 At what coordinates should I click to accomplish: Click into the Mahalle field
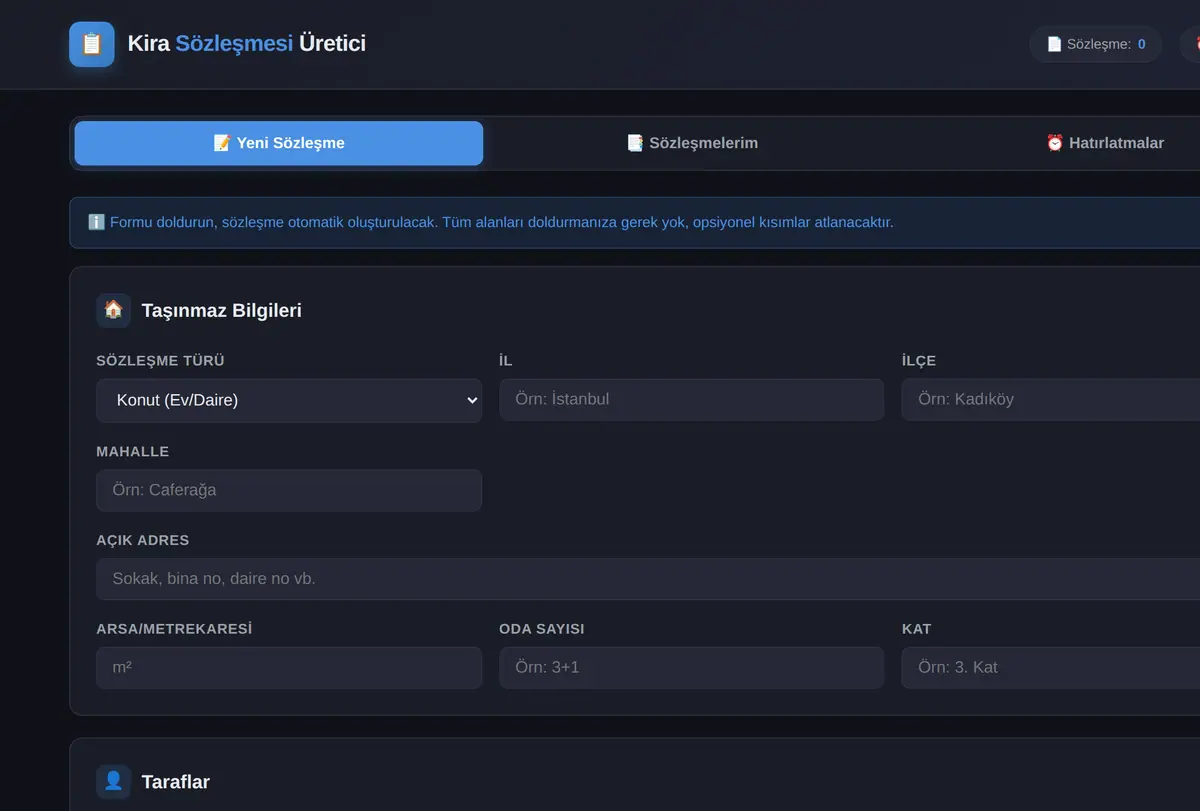[289, 490]
